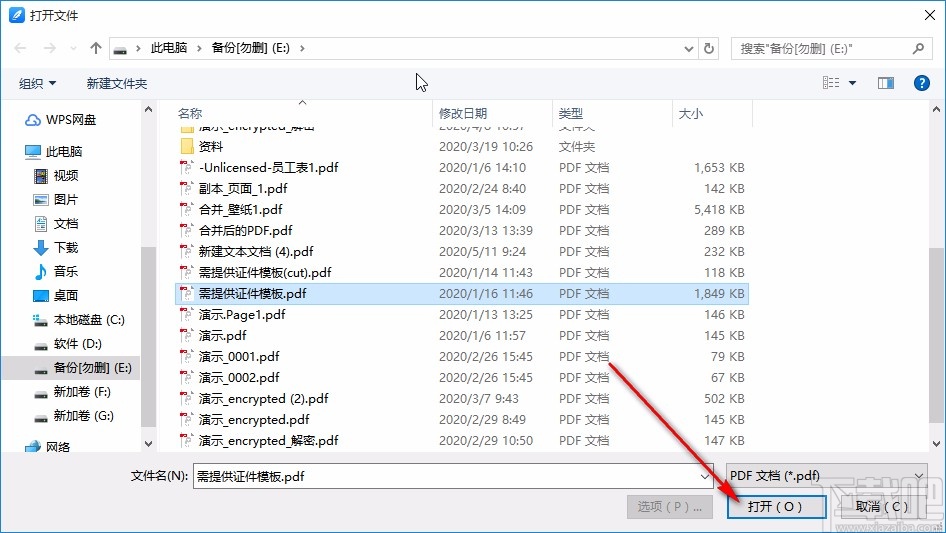Click the chevron after 备份[勿删] (E:) in path
Viewport: 946px width, 533px height.
(302, 48)
